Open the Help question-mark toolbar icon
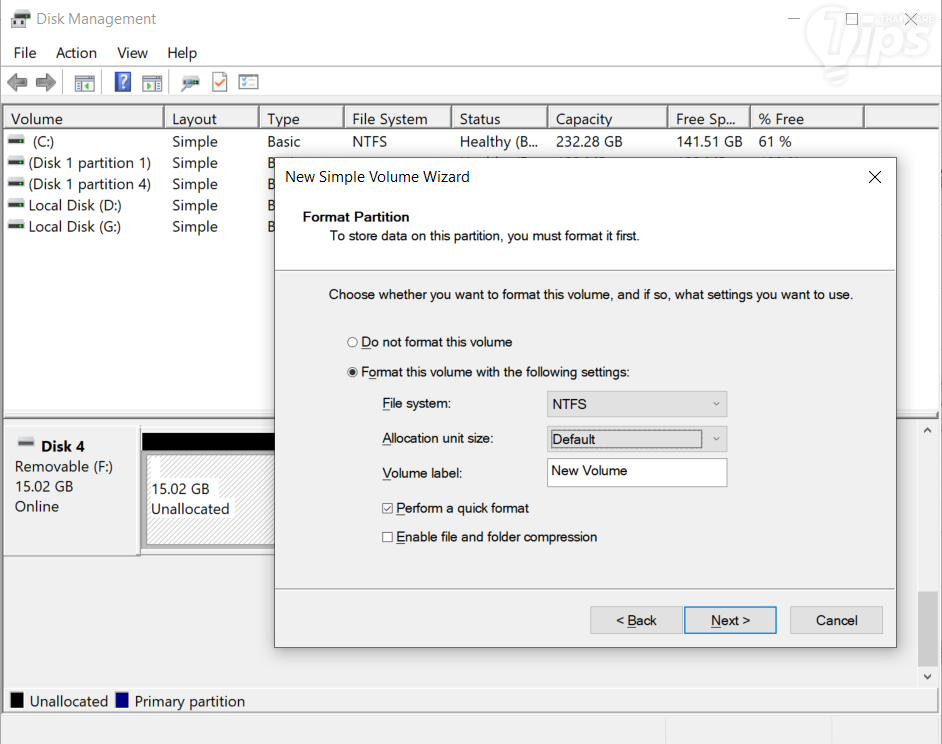 tap(123, 82)
